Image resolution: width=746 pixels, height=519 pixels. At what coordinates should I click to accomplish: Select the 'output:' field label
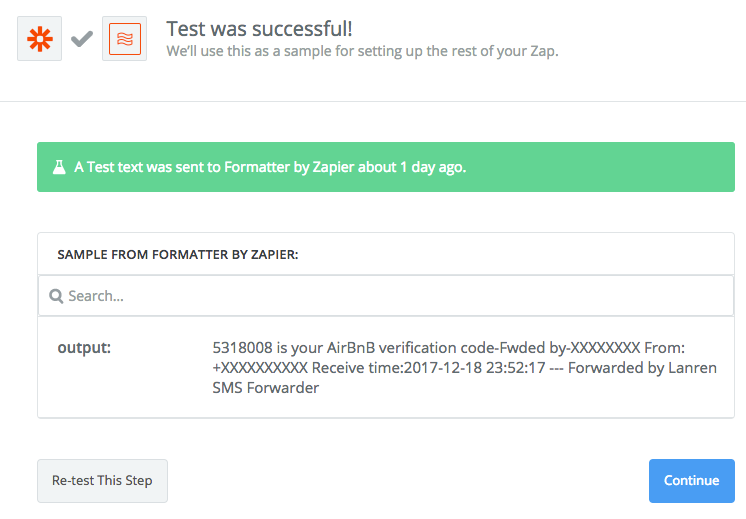(84, 348)
